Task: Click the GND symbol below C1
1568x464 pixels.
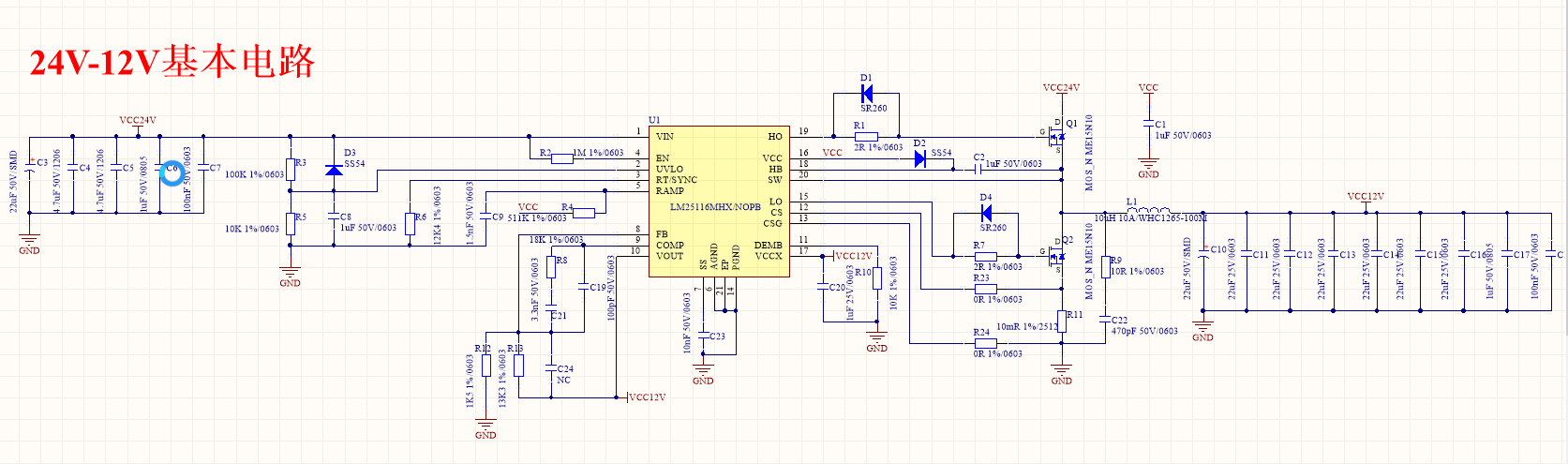Action: [1148, 168]
